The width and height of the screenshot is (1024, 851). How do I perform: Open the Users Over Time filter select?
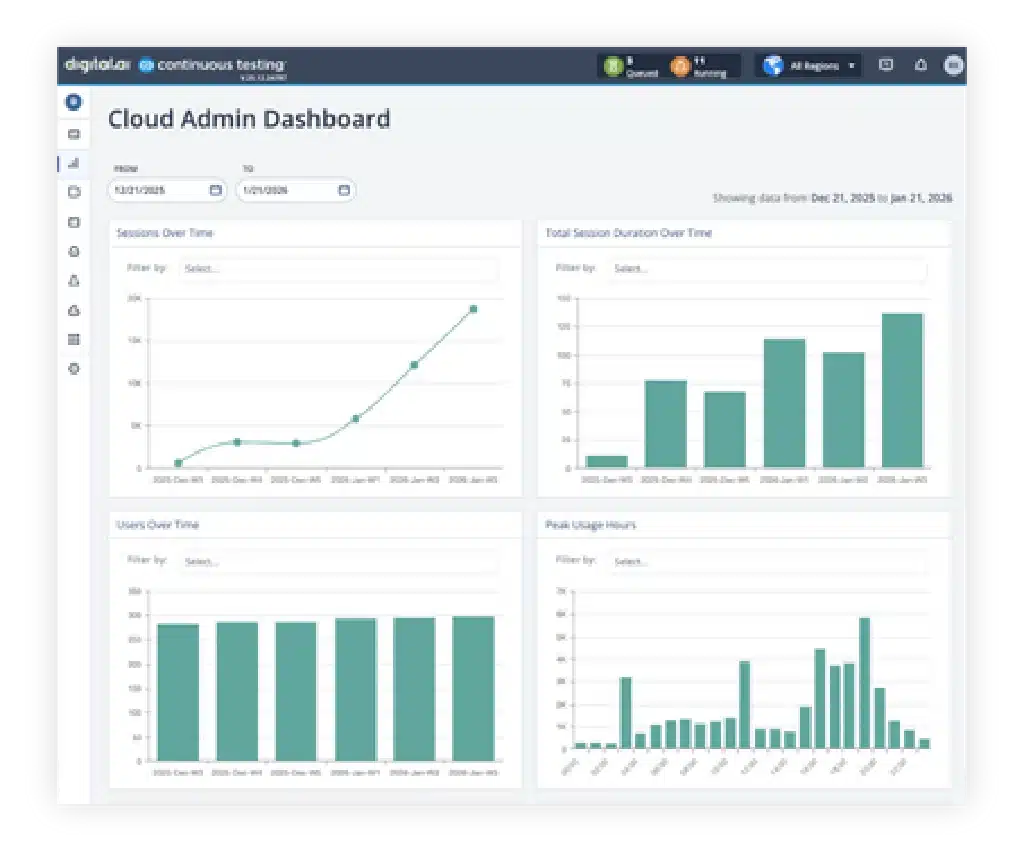tap(338, 562)
